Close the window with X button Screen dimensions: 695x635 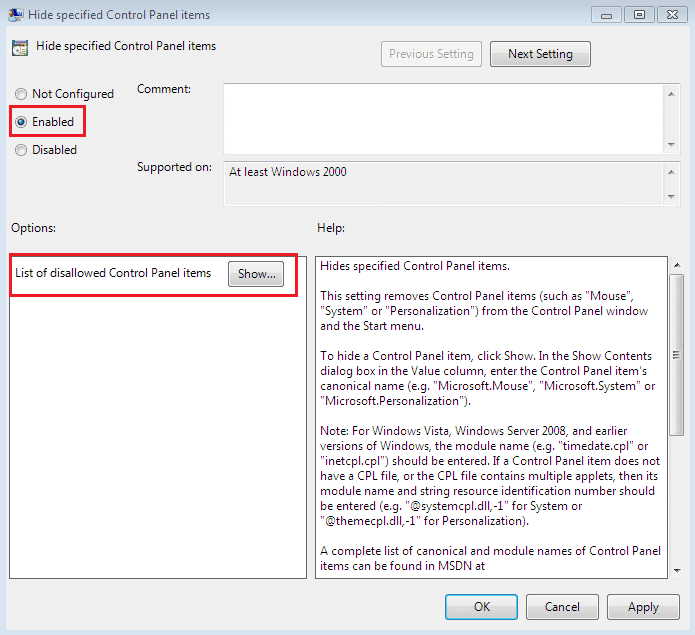pos(672,15)
